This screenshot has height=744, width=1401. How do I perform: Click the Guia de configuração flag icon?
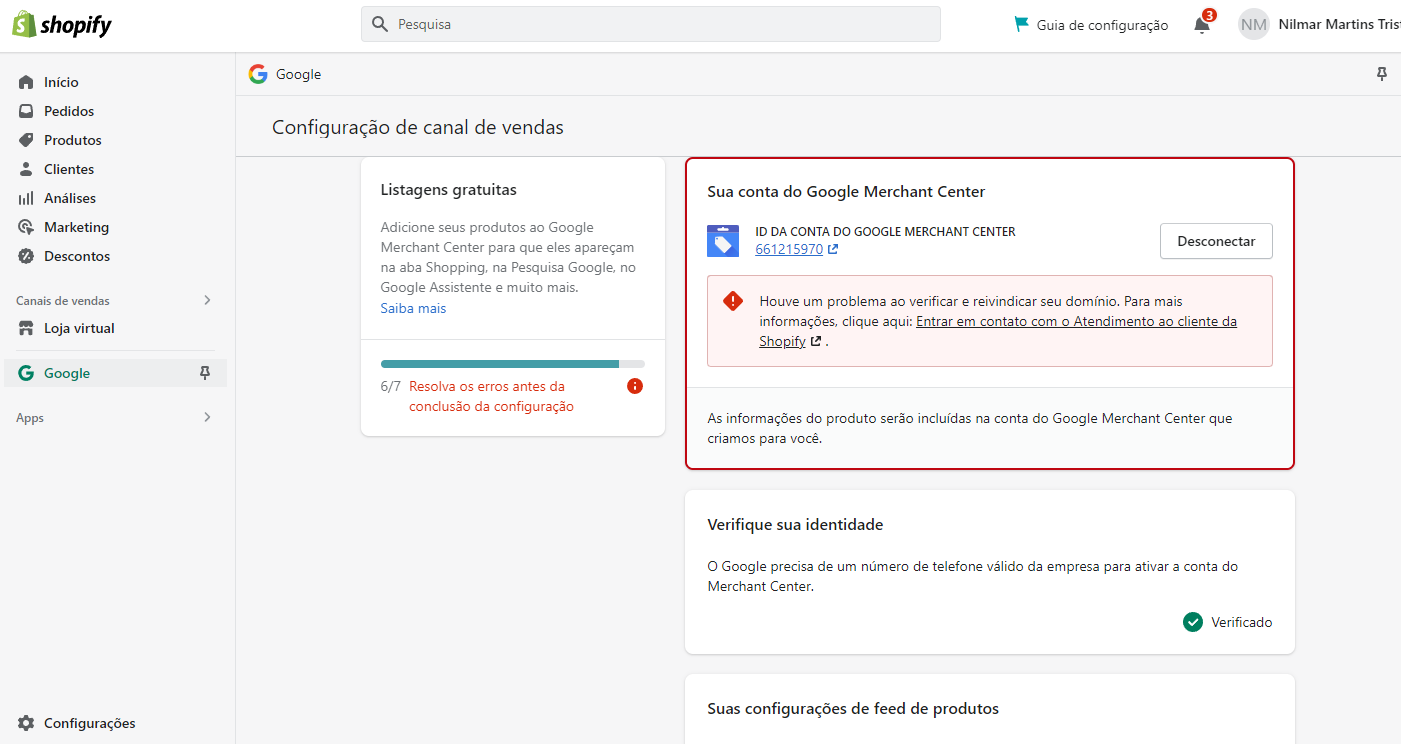tap(1021, 24)
